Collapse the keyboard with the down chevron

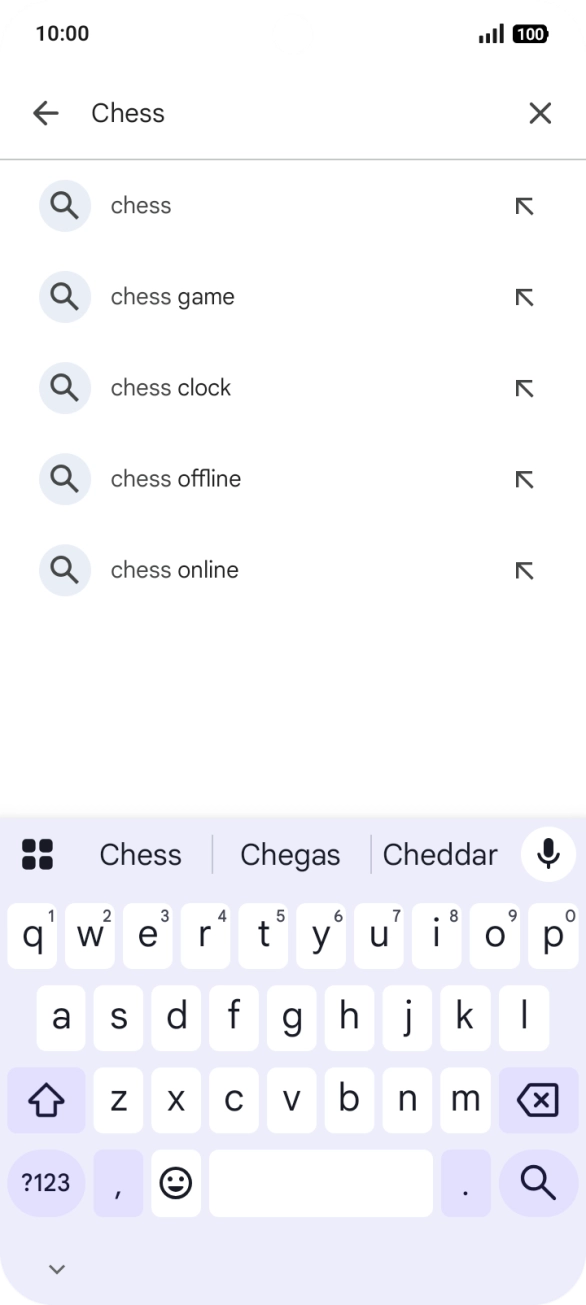click(56, 1268)
